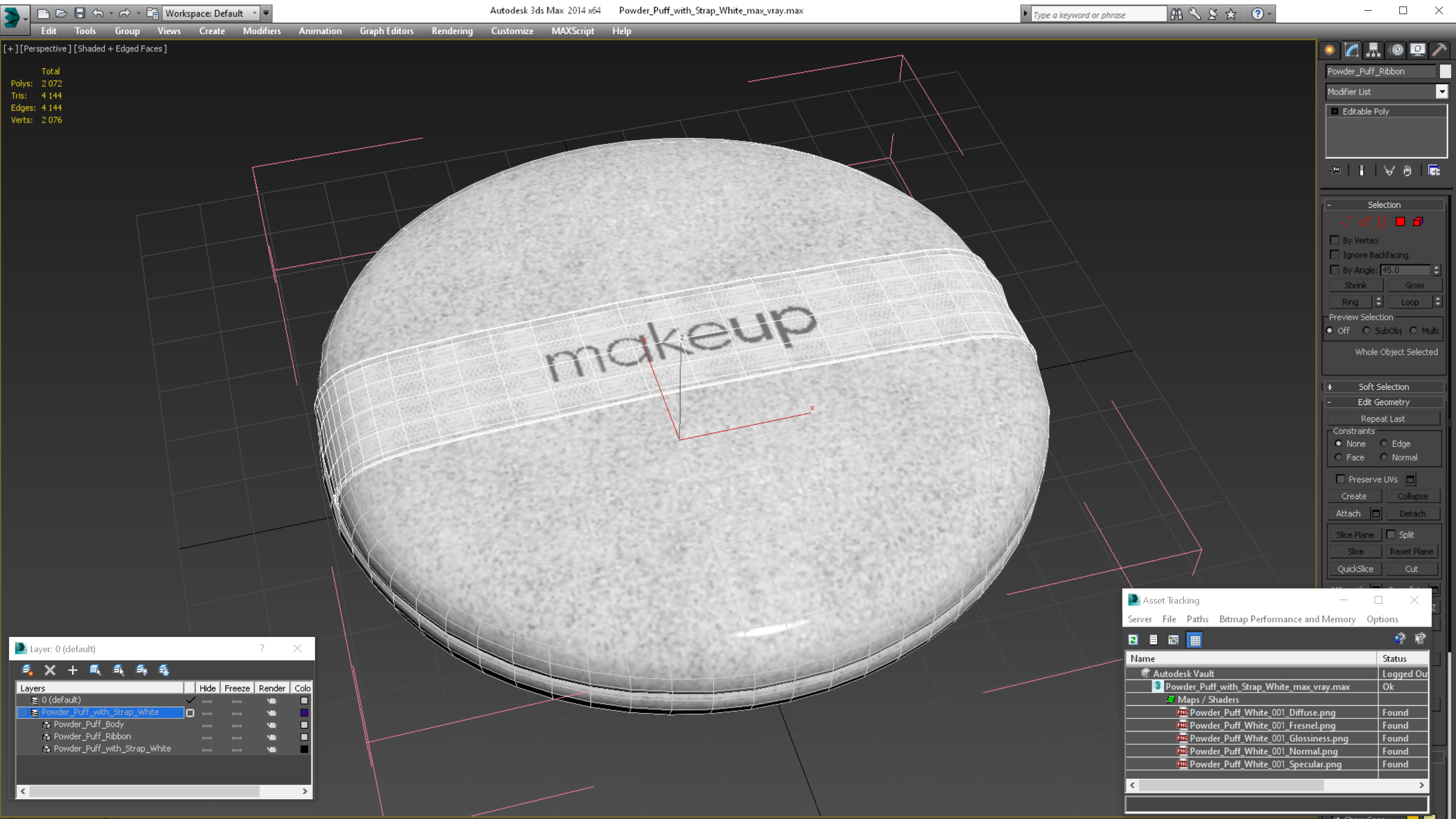The height and width of the screenshot is (819, 1456).
Task: Add selection to layer plus icon
Action: (72, 670)
